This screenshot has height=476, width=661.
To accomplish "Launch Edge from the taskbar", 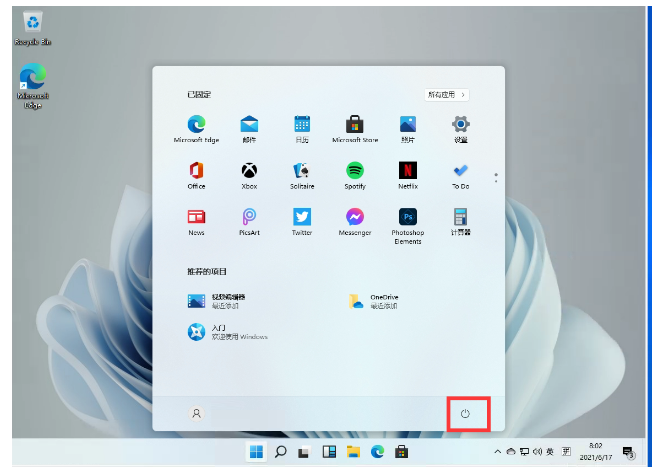I will click(x=377, y=452).
